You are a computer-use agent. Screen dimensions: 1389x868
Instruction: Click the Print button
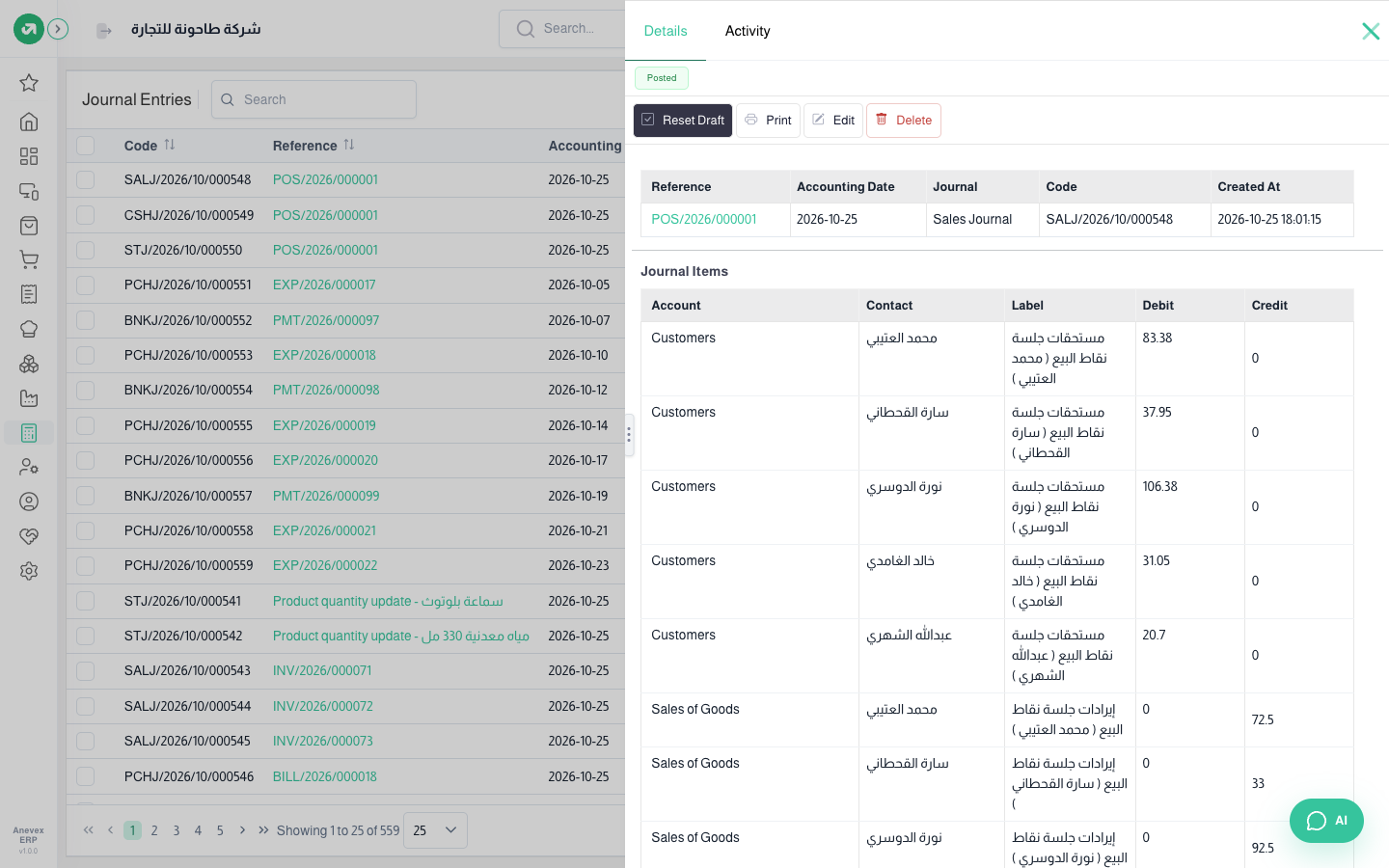(x=768, y=121)
